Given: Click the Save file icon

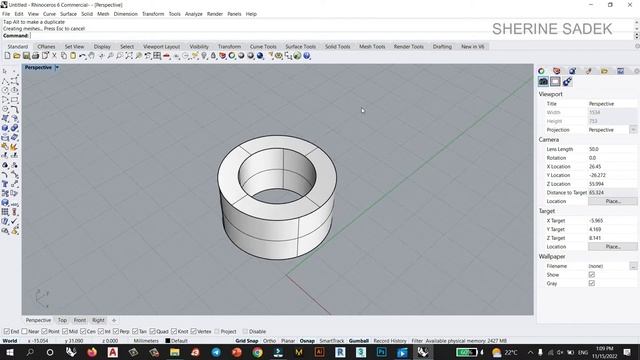Looking at the screenshot, I should 26,56.
